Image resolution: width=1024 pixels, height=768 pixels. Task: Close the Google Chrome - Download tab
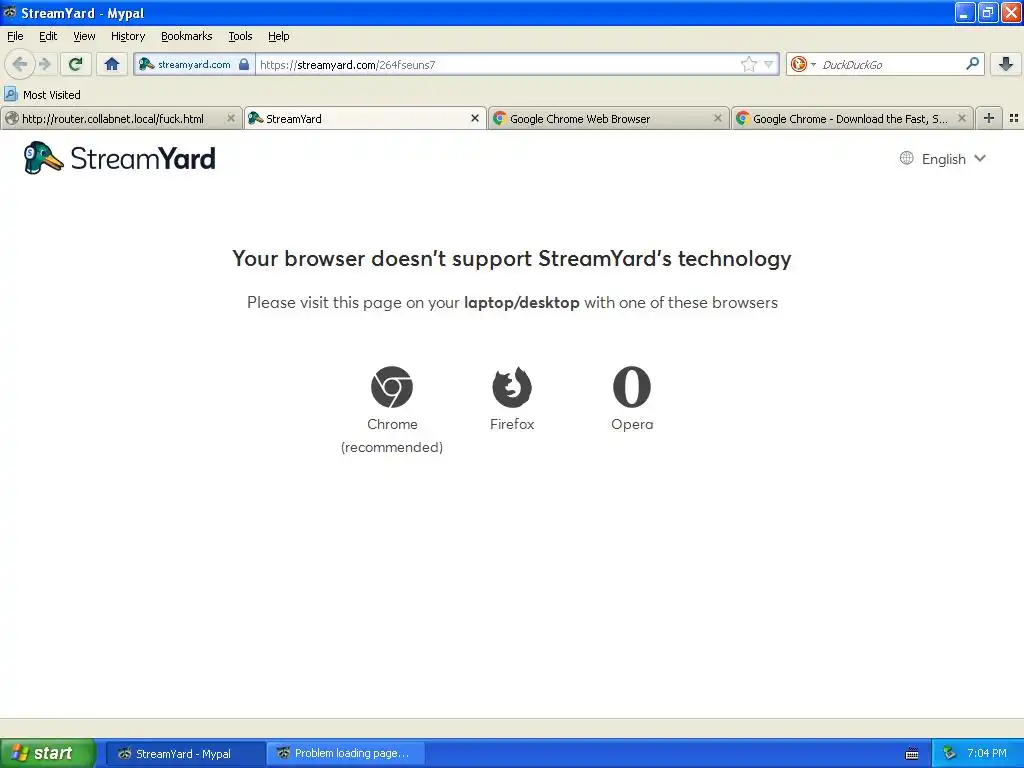(961, 118)
